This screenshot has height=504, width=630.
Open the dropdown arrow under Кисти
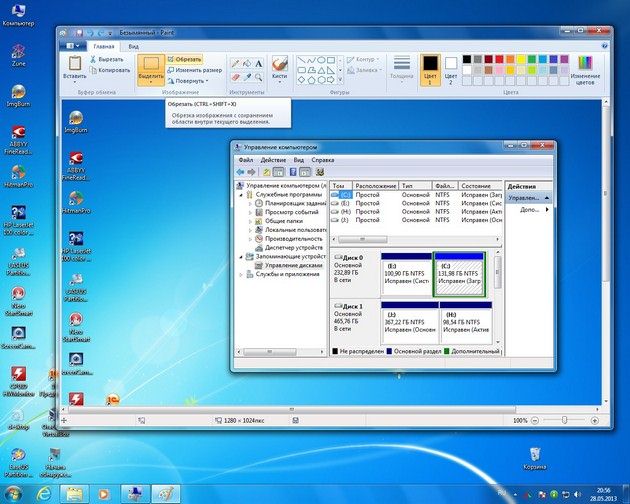(280, 80)
